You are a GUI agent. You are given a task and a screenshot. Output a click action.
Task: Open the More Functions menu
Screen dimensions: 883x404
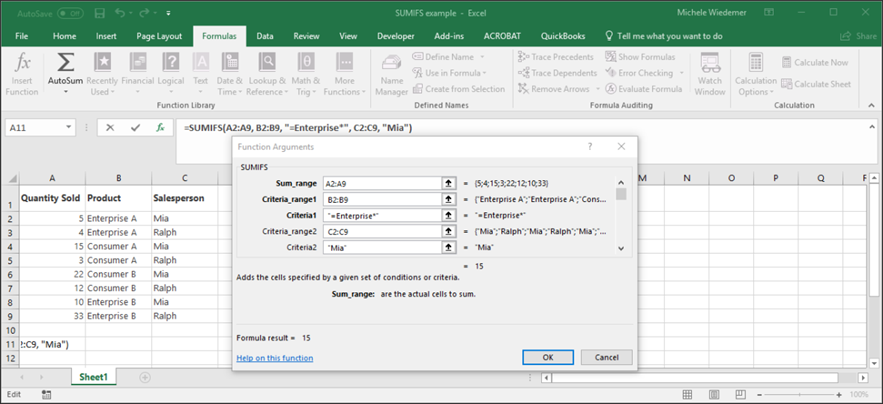point(344,74)
